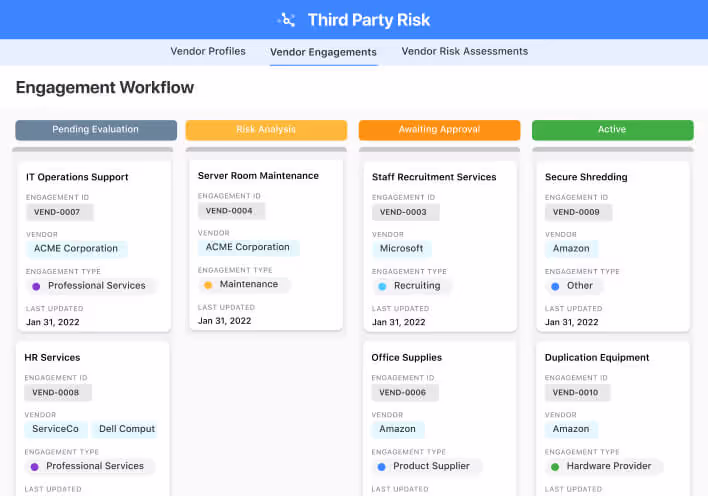Click the ServiceCo vendor tag

click(55, 429)
